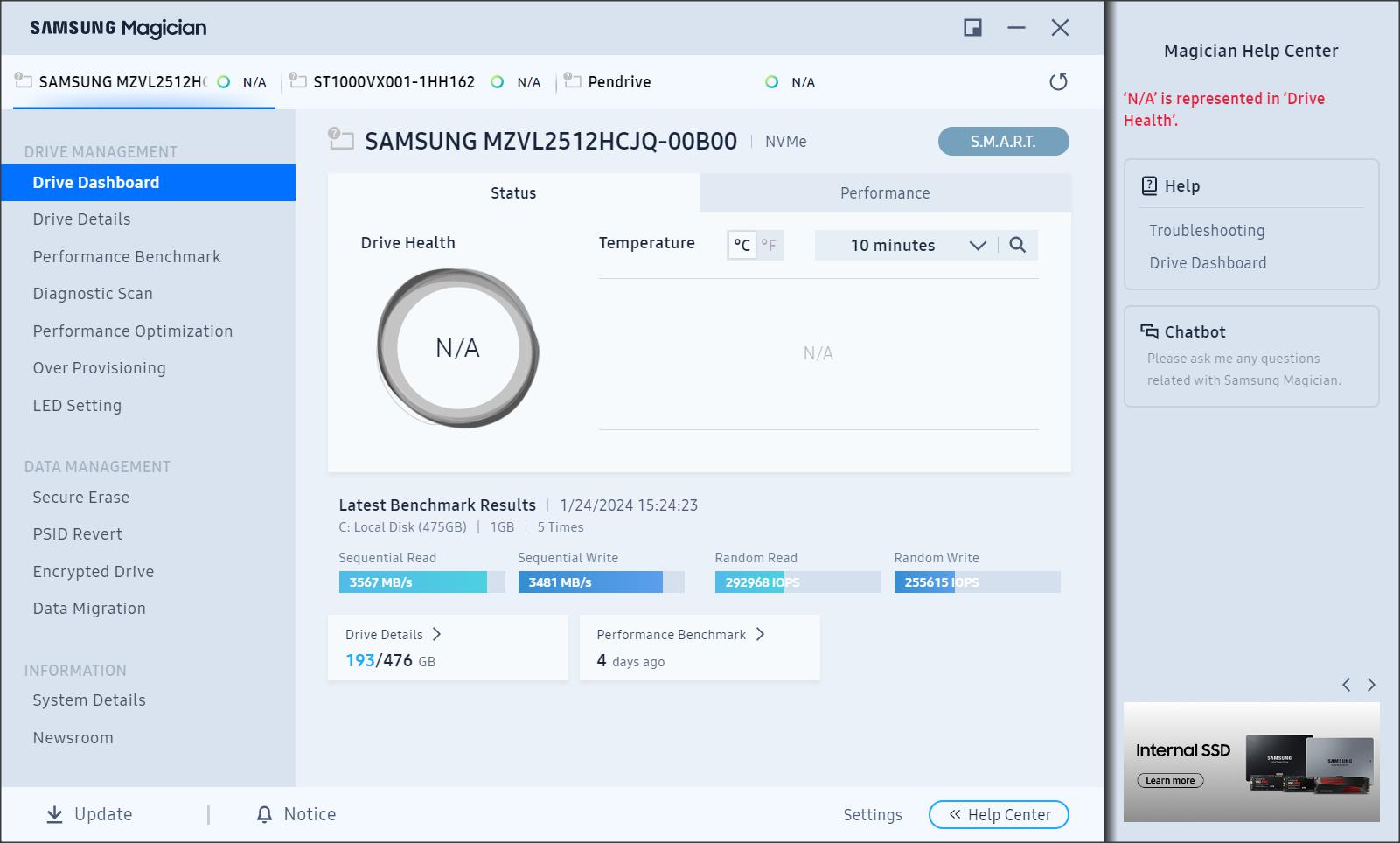1400x843 pixels.
Task: Click the Drive Health N/A gauge
Action: (x=457, y=348)
